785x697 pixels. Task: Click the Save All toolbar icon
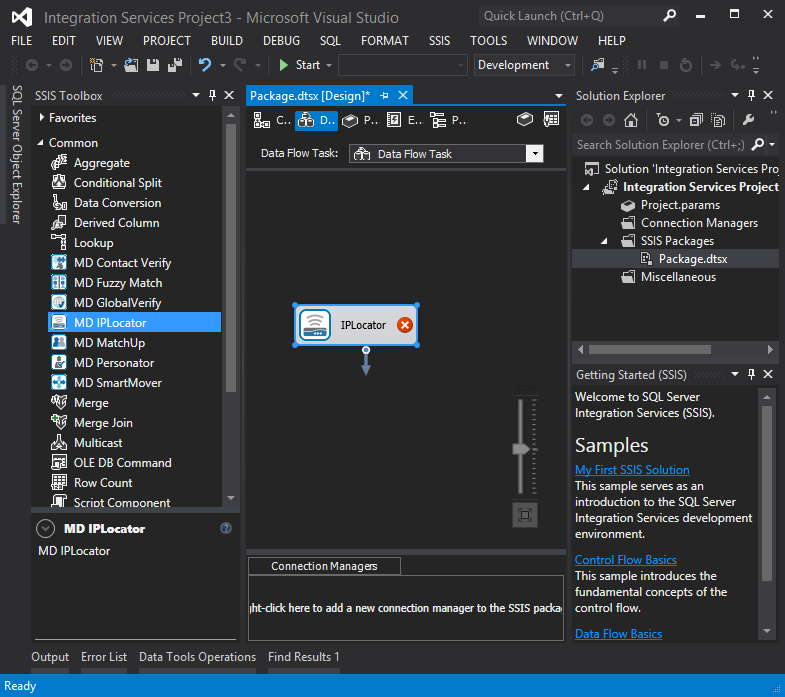(x=175, y=65)
